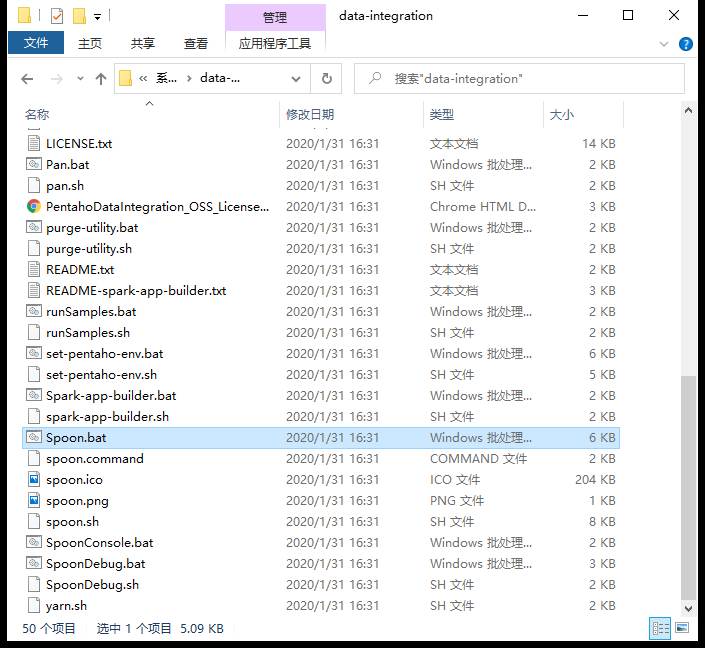705x648 pixels.
Task: Refresh the current folder
Action: [327, 79]
